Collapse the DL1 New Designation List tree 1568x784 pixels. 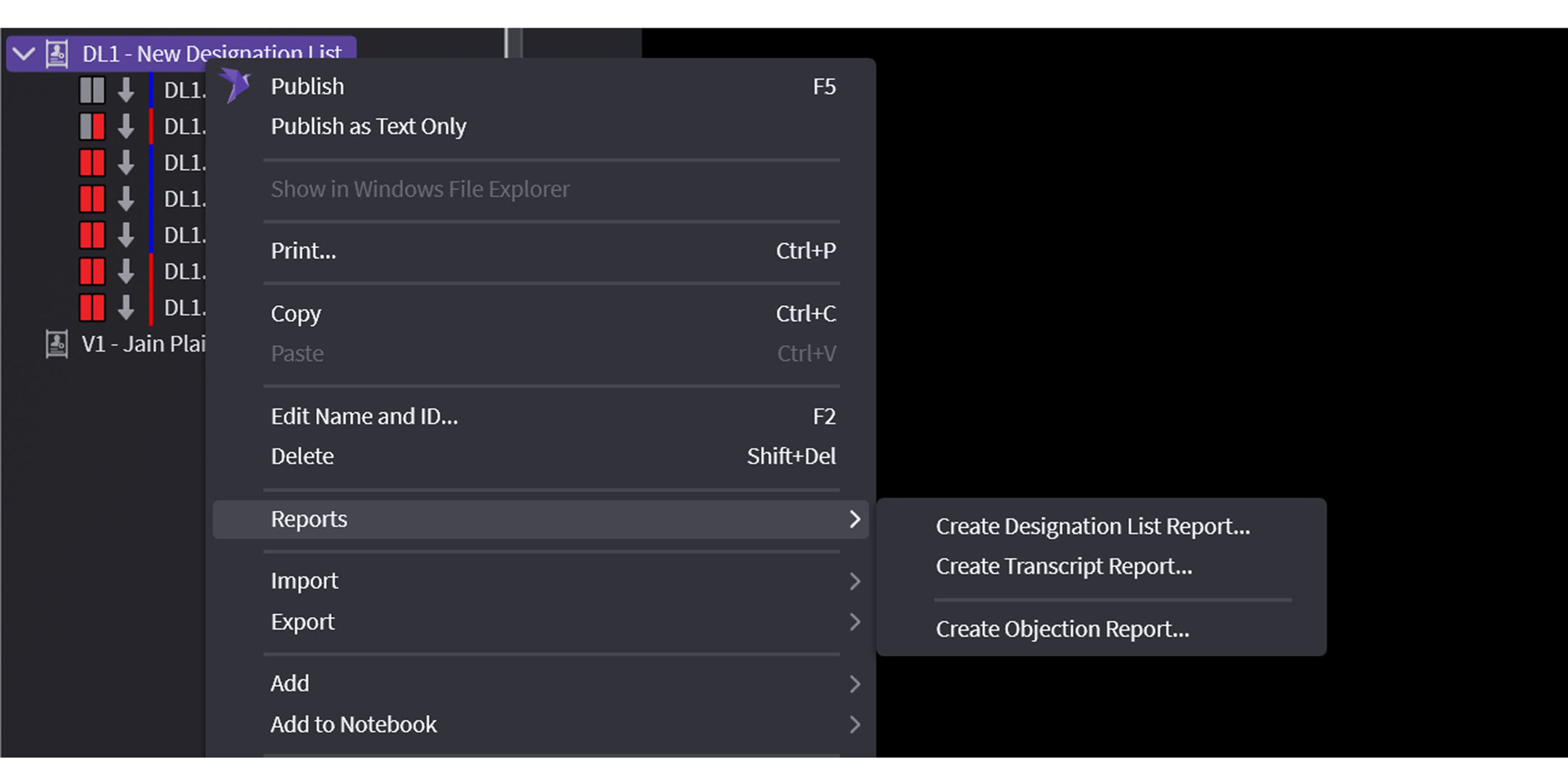coord(23,53)
